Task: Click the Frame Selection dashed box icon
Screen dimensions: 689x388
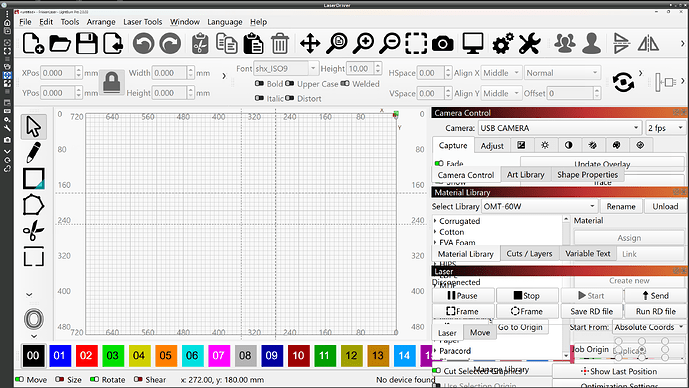Action: click(x=416, y=44)
